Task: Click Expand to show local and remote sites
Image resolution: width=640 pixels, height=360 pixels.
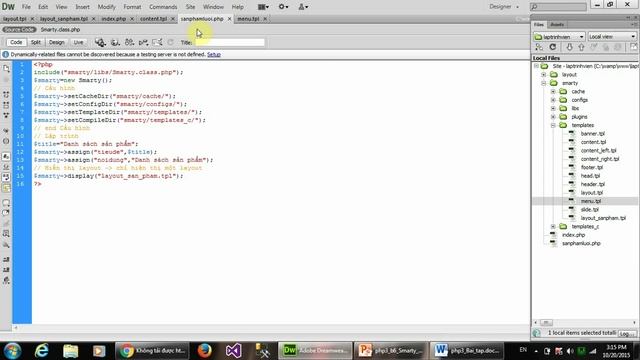Action: (633, 47)
